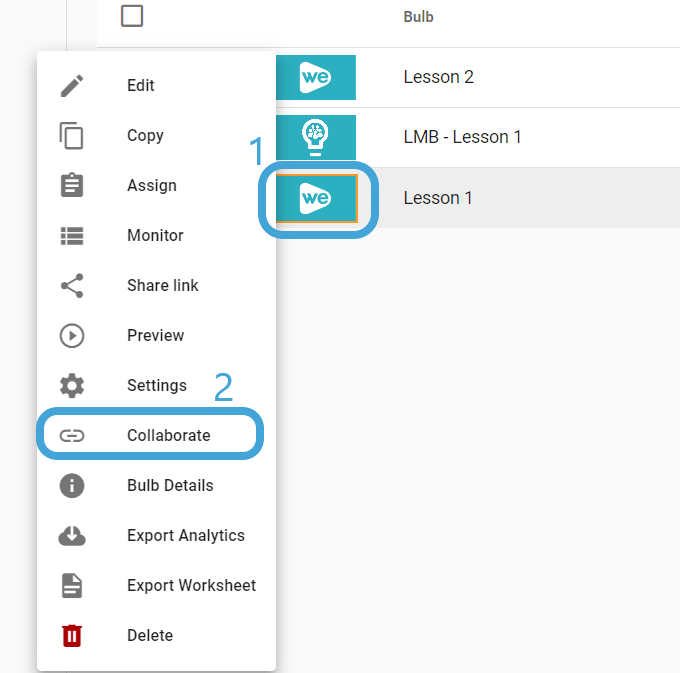
Task: Open Bulb Details menu entry
Action: pyautogui.click(x=157, y=486)
